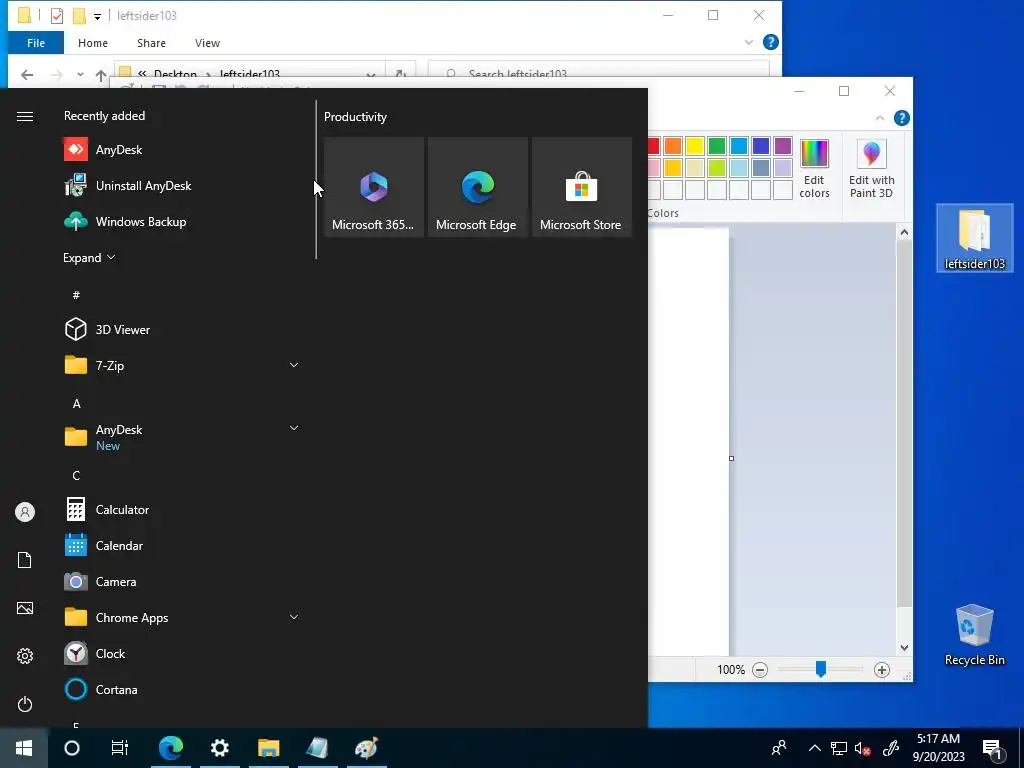Viewport: 1024px width, 768px height.
Task: Jump to letter C index header
Action: (76, 475)
